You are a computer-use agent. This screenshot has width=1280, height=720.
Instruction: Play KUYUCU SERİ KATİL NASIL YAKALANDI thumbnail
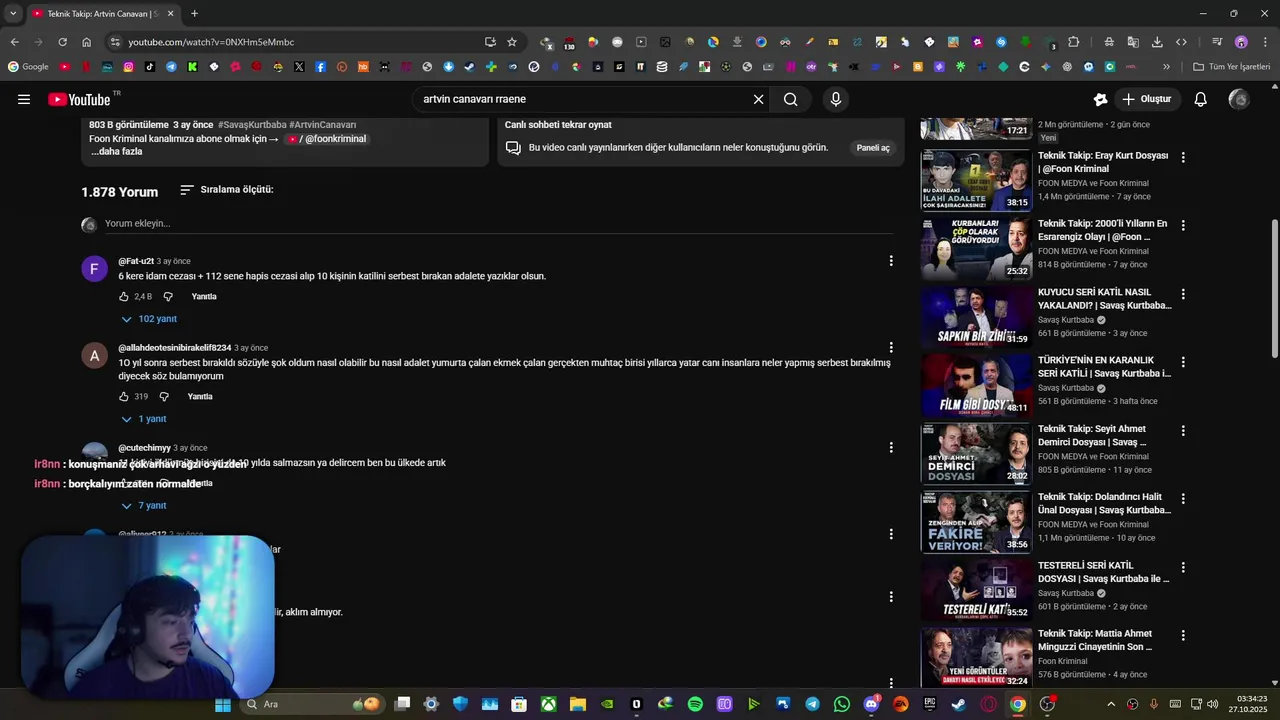tap(976, 317)
